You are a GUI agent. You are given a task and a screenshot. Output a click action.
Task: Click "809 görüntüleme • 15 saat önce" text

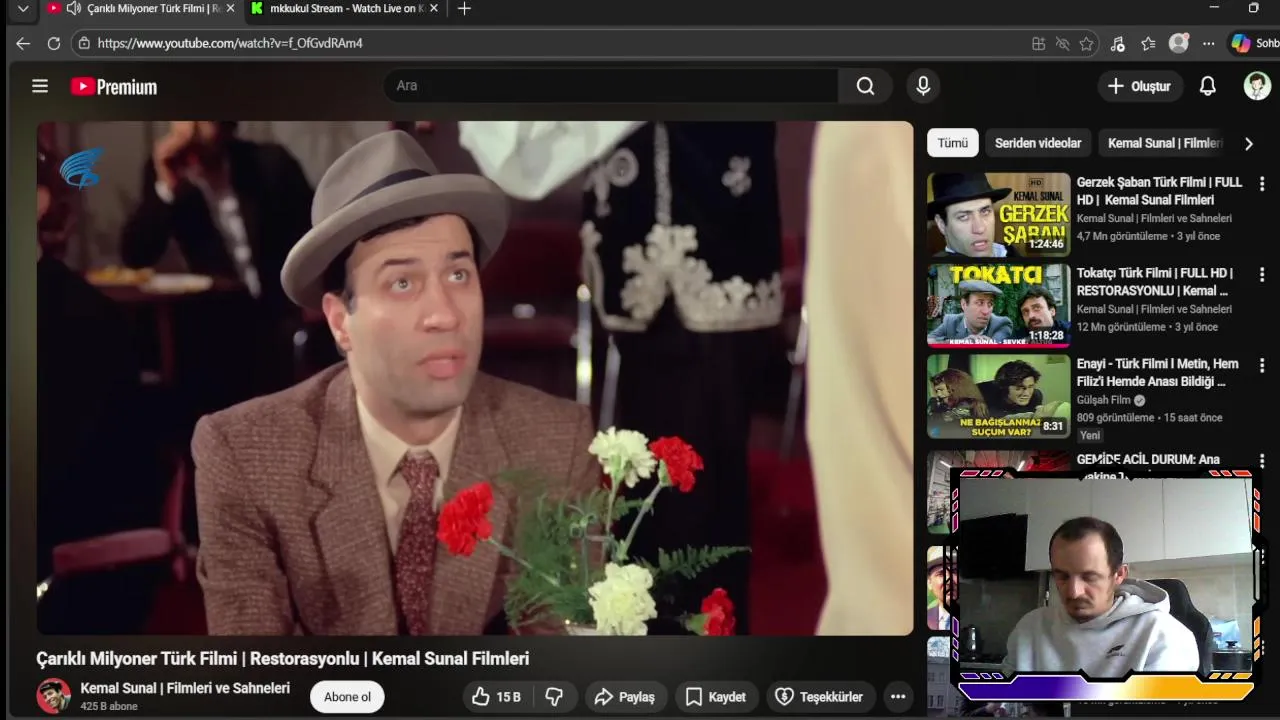tap(1149, 418)
